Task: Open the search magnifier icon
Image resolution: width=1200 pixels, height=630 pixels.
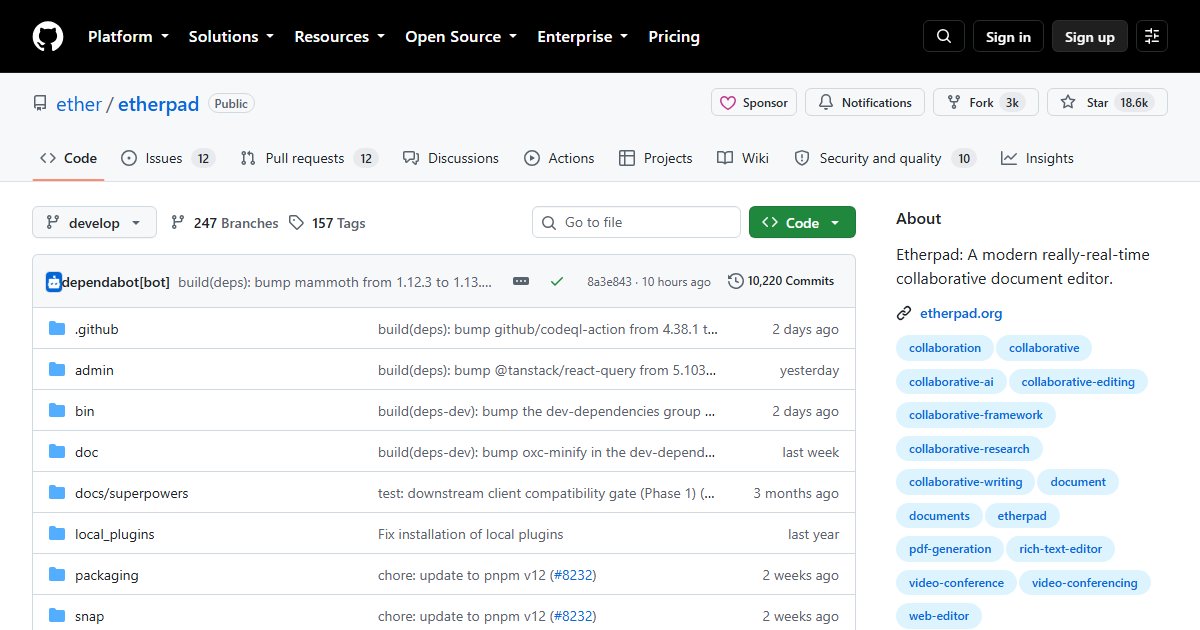Action: click(944, 37)
